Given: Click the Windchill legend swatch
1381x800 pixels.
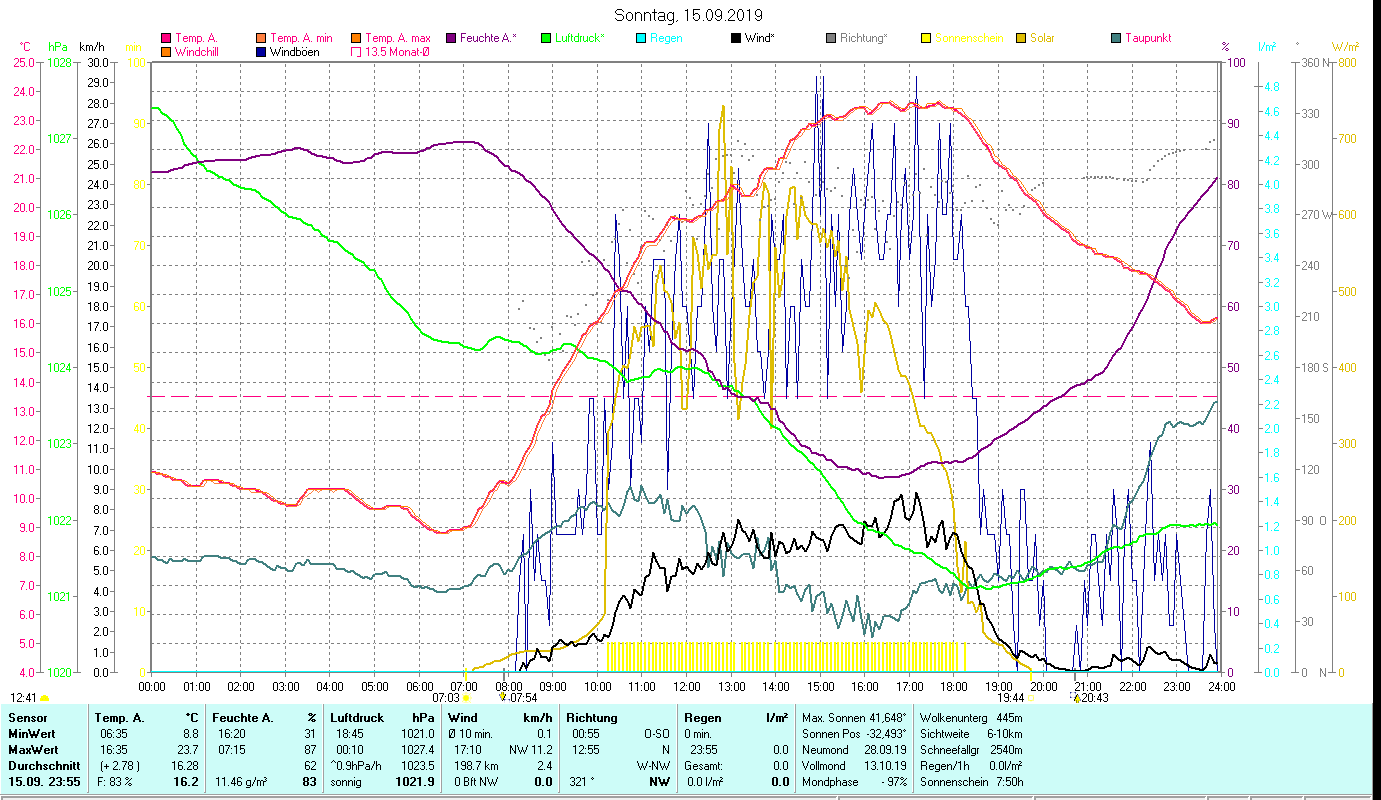Looking at the screenshot, I should (165, 51).
